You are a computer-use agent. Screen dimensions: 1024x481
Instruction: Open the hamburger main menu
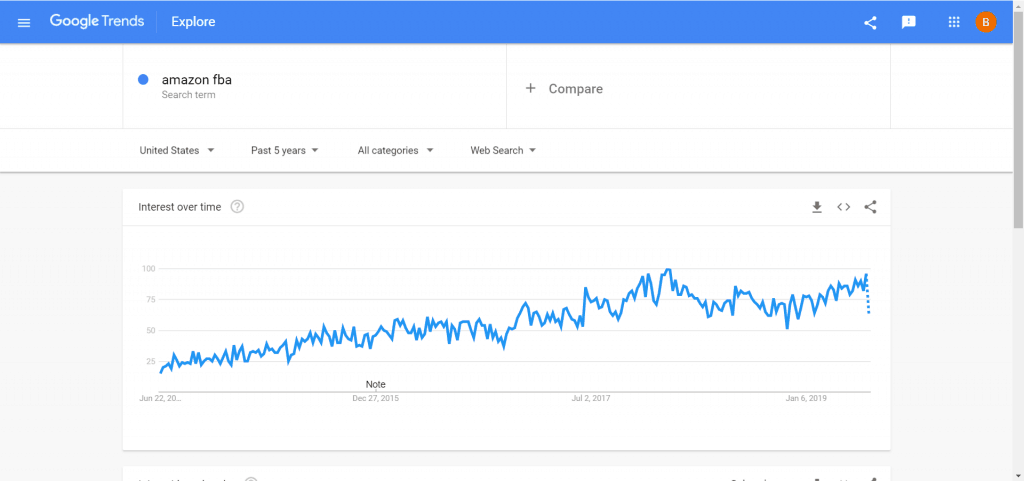[24, 22]
